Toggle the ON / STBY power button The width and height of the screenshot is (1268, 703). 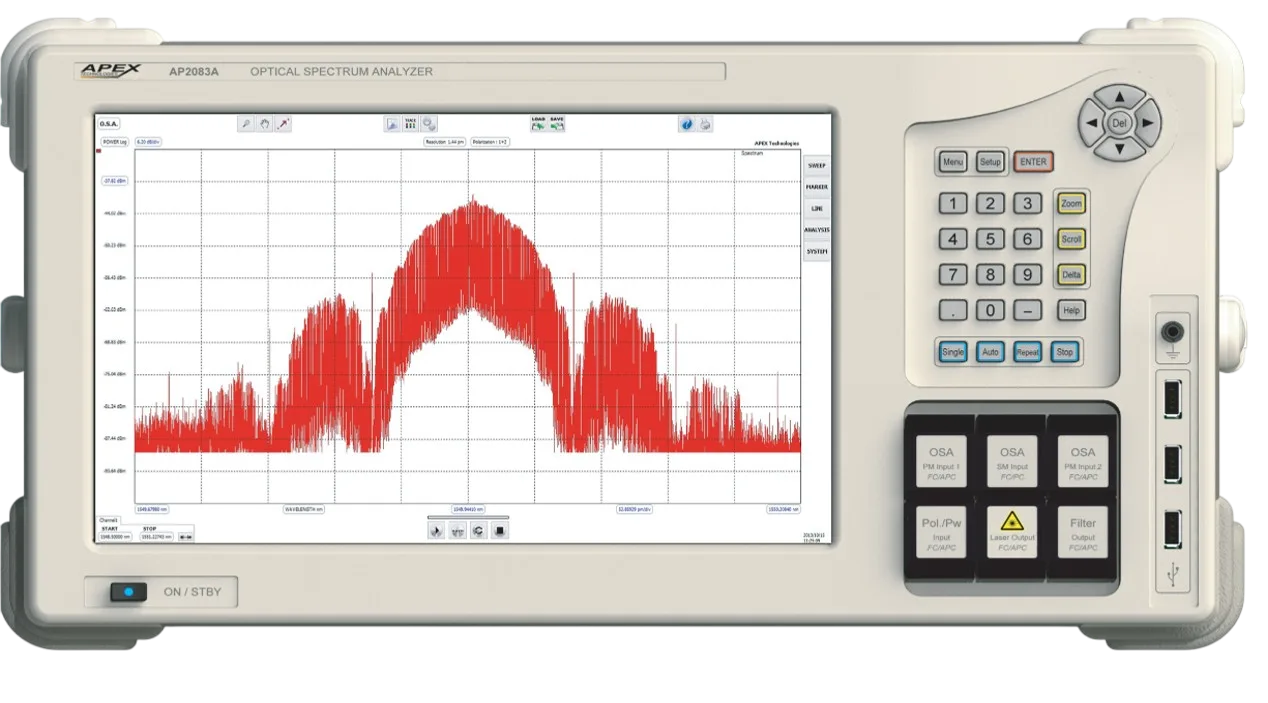(x=129, y=592)
